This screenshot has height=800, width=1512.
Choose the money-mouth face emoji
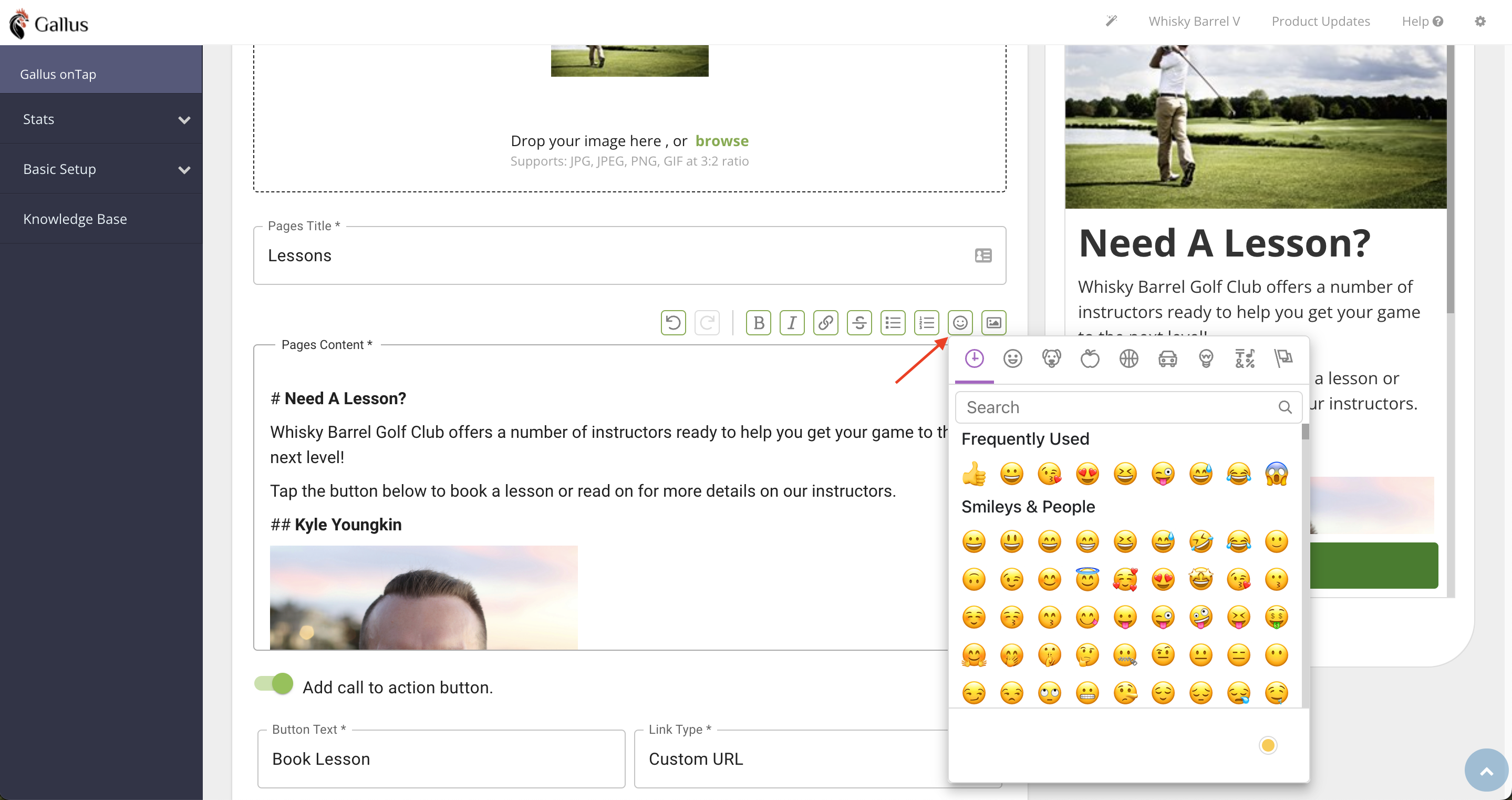click(1276, 617)
